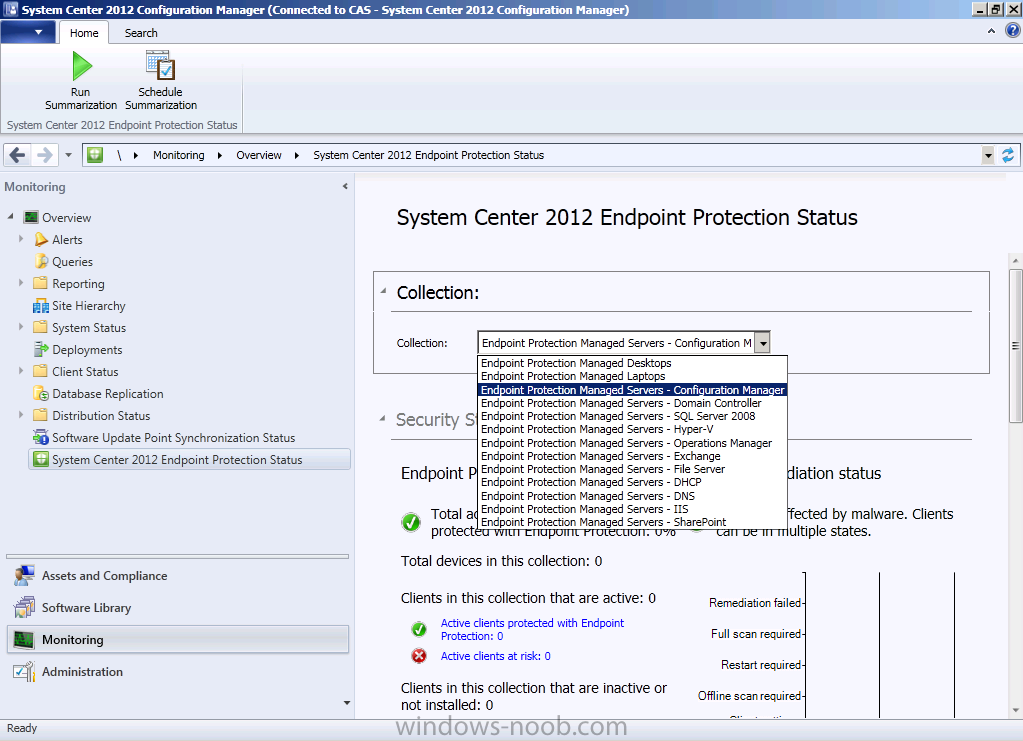Open the Database Replication icon
The width and height of the screenshot is (1023, 741).
coord(41,393)
